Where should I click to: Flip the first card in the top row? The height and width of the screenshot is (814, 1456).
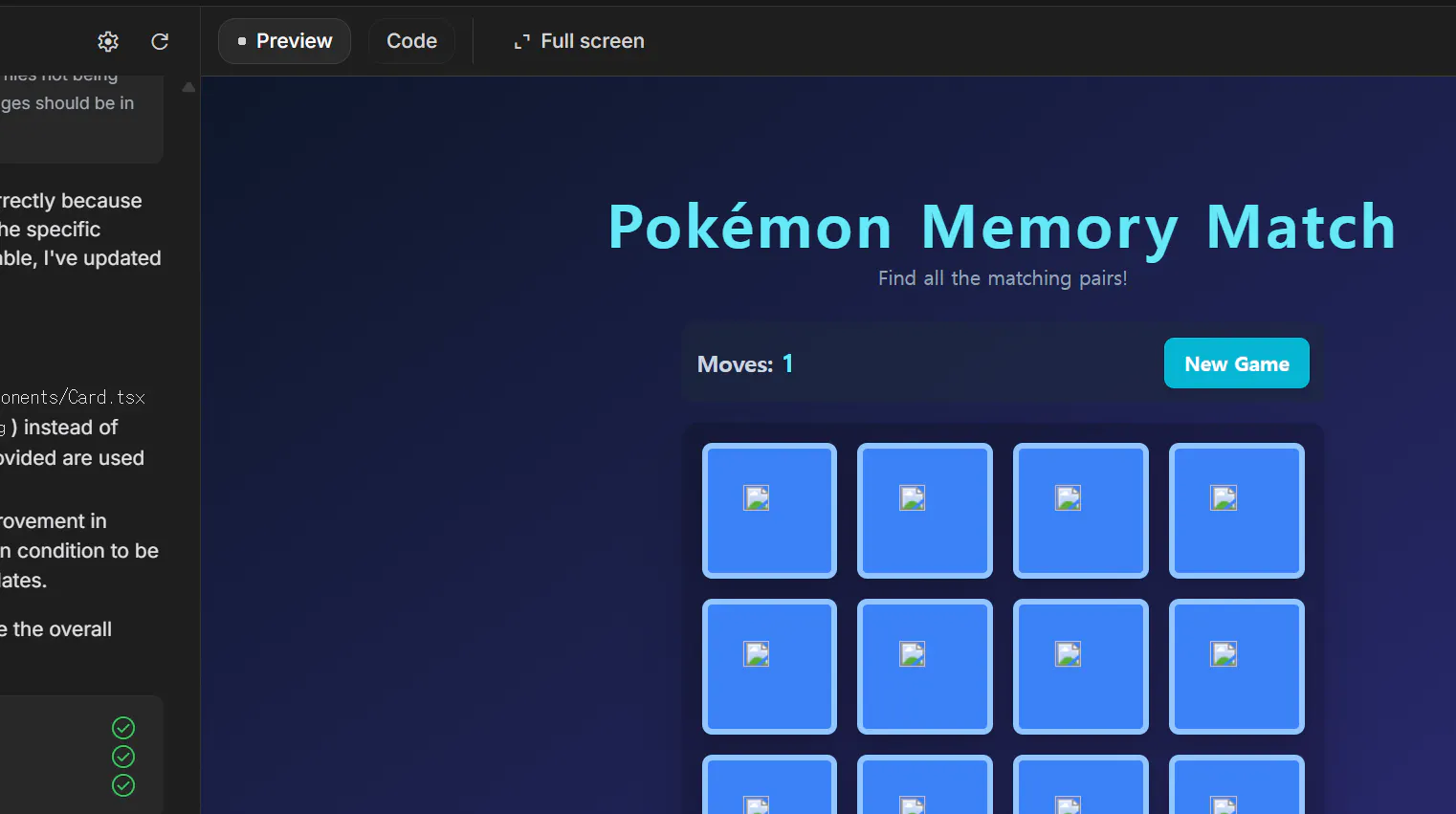(x=769, y=511)
